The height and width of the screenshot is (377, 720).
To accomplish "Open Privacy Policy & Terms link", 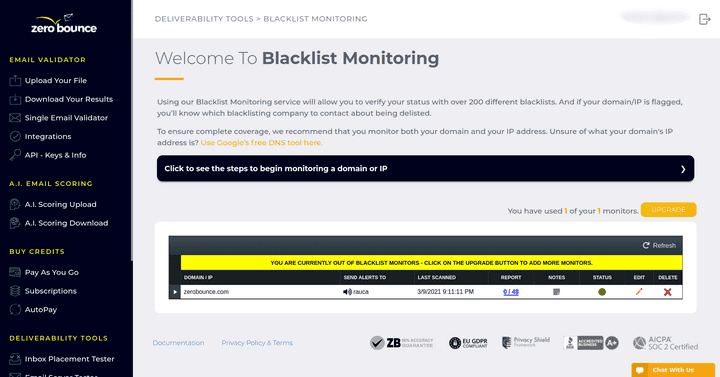I will [x=257, y=343].
